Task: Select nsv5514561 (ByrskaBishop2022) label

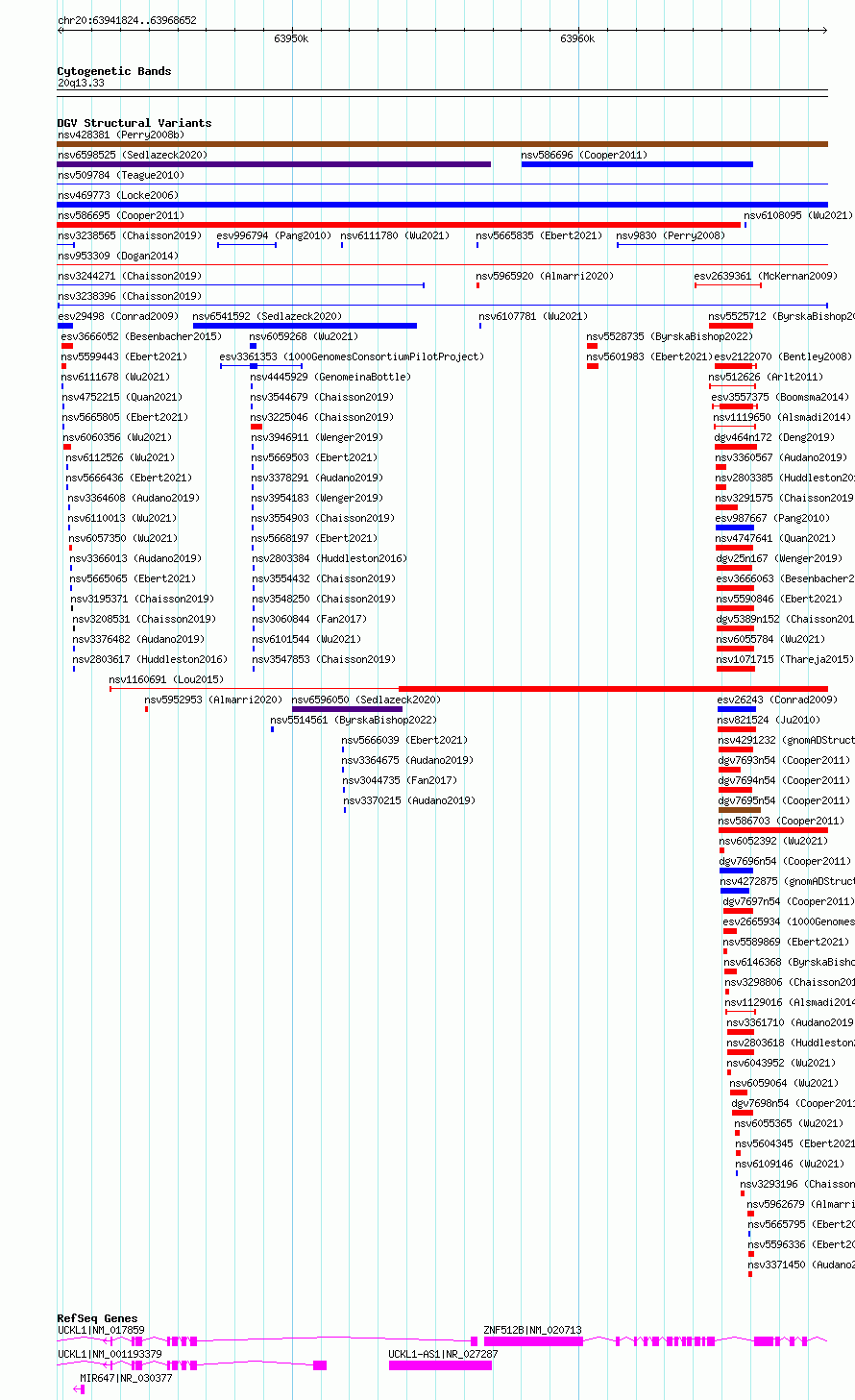Action: pos(354,720)
